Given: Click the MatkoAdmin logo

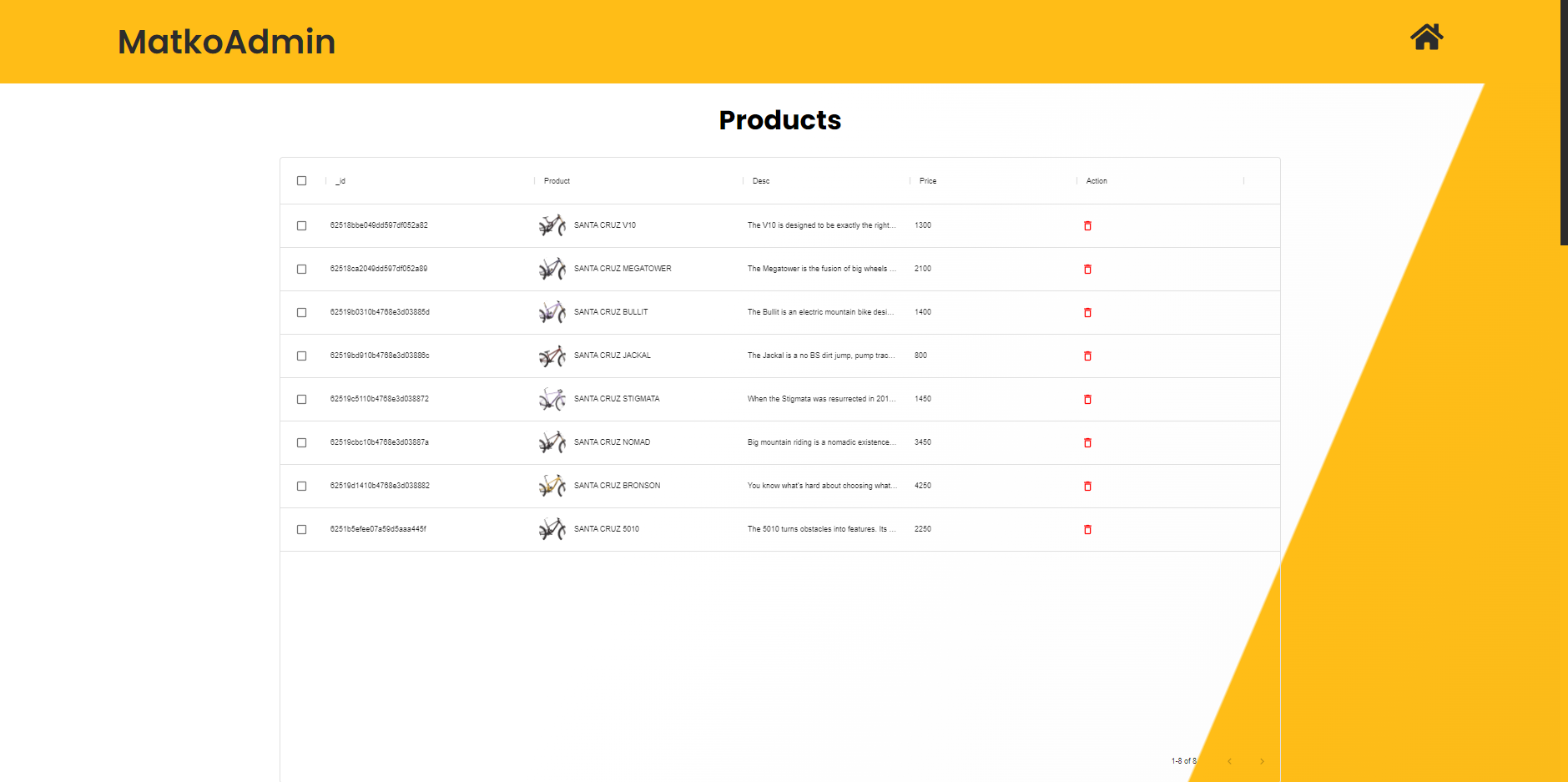Looking at the screenshot, I should click(x=226, y=41).
